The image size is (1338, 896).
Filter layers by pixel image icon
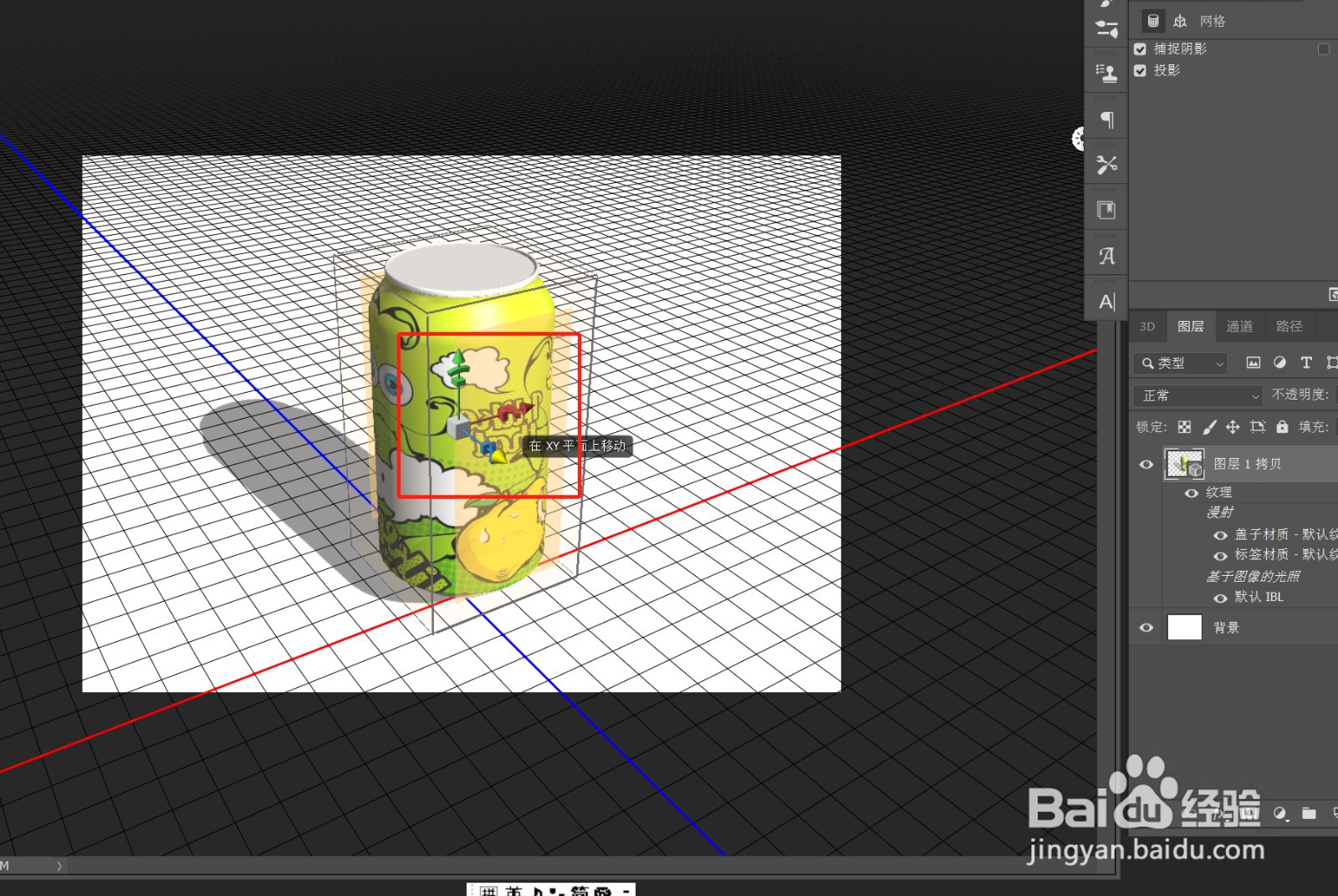coord(1253,363)
